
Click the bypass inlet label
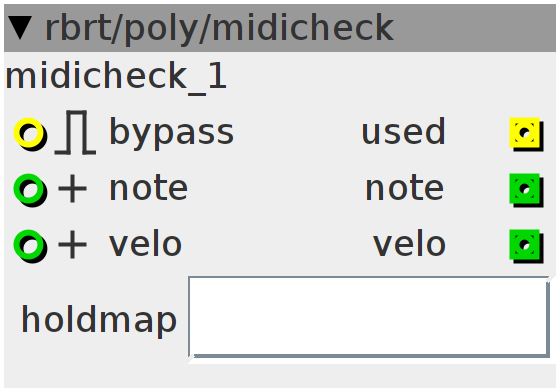[171, 133]
